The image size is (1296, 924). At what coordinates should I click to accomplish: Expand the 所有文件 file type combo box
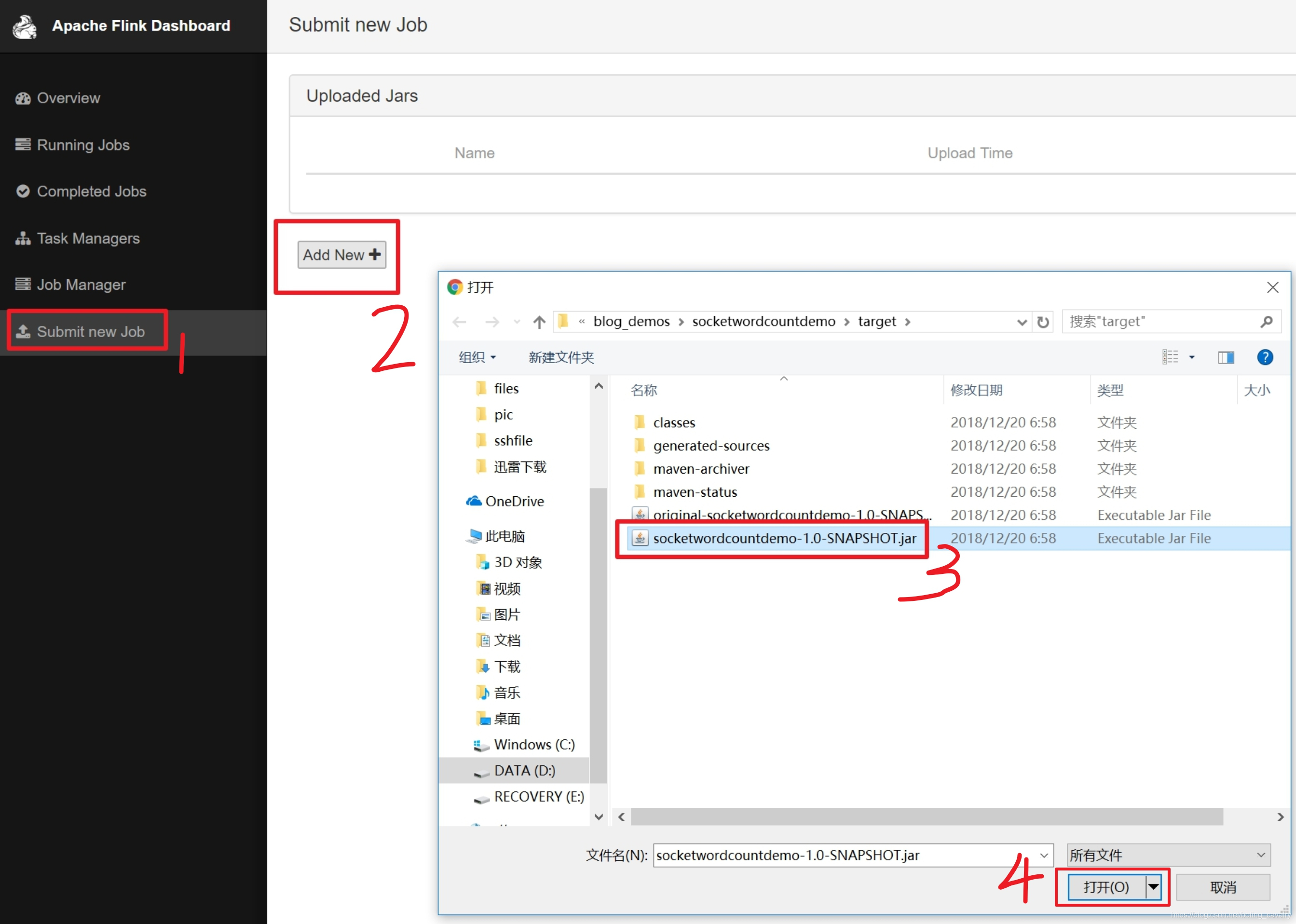click(1169, 855)
